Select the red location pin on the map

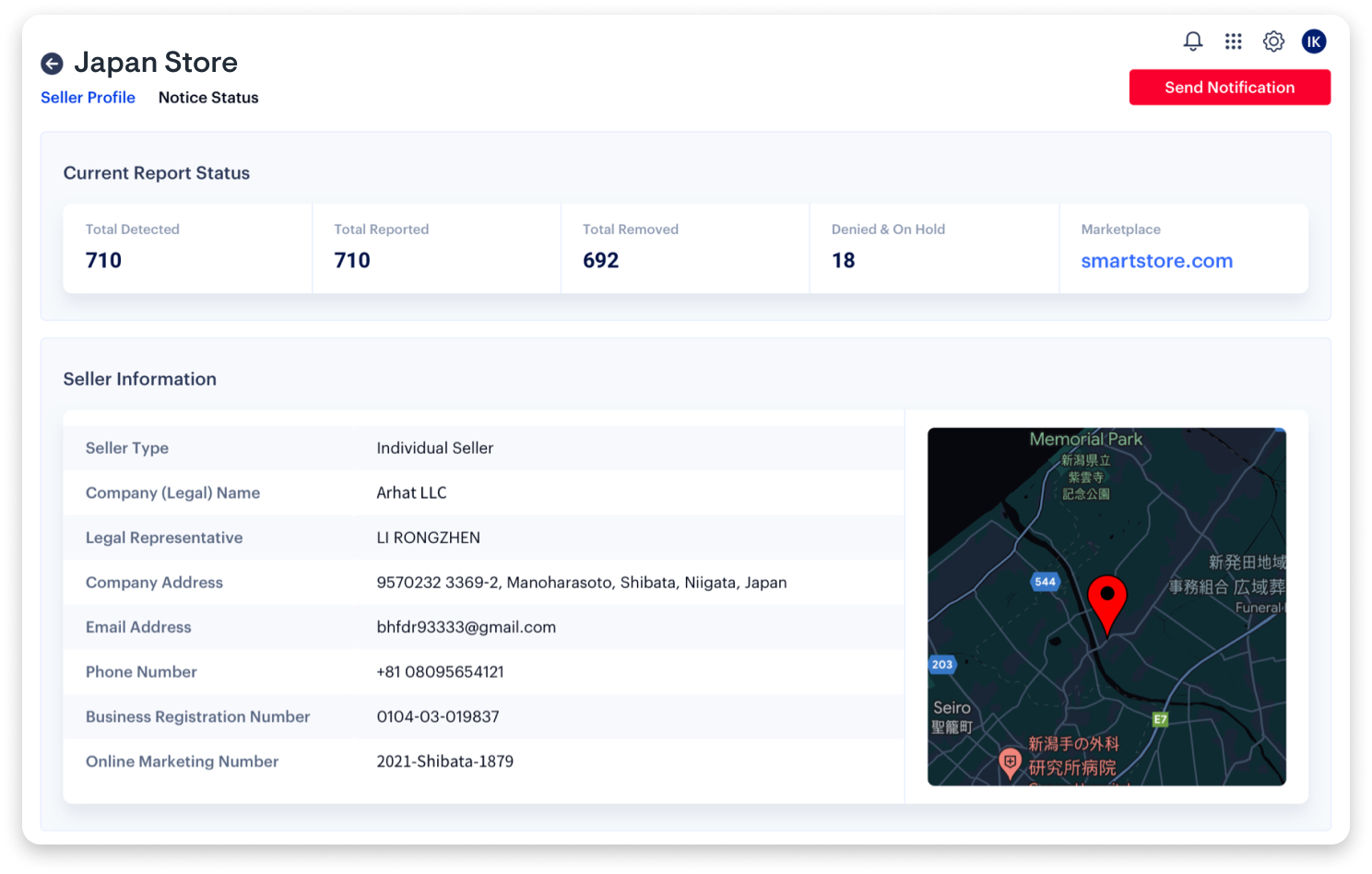click(1106, 601)
